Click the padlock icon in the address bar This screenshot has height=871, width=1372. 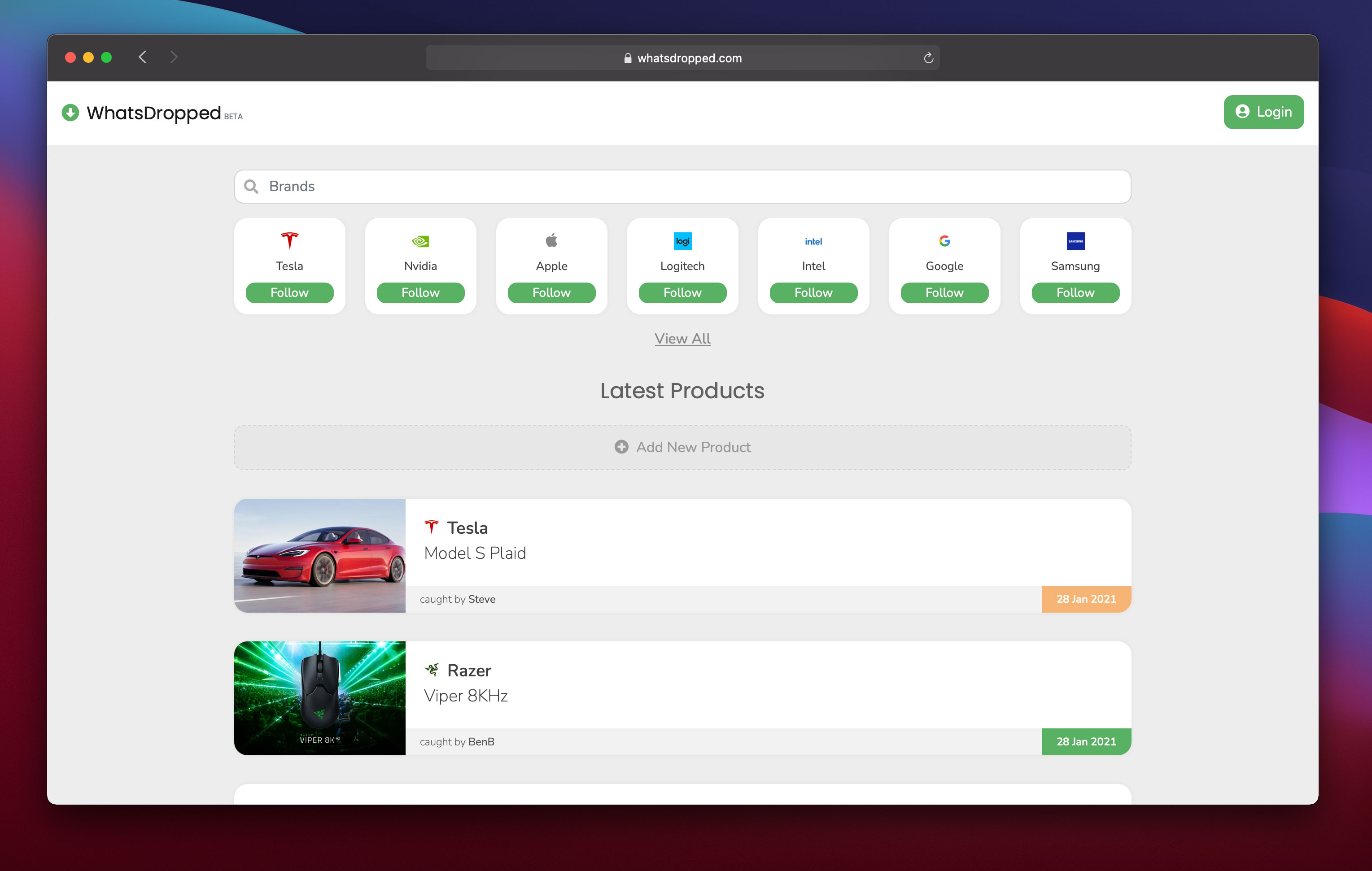coord(627,58)
